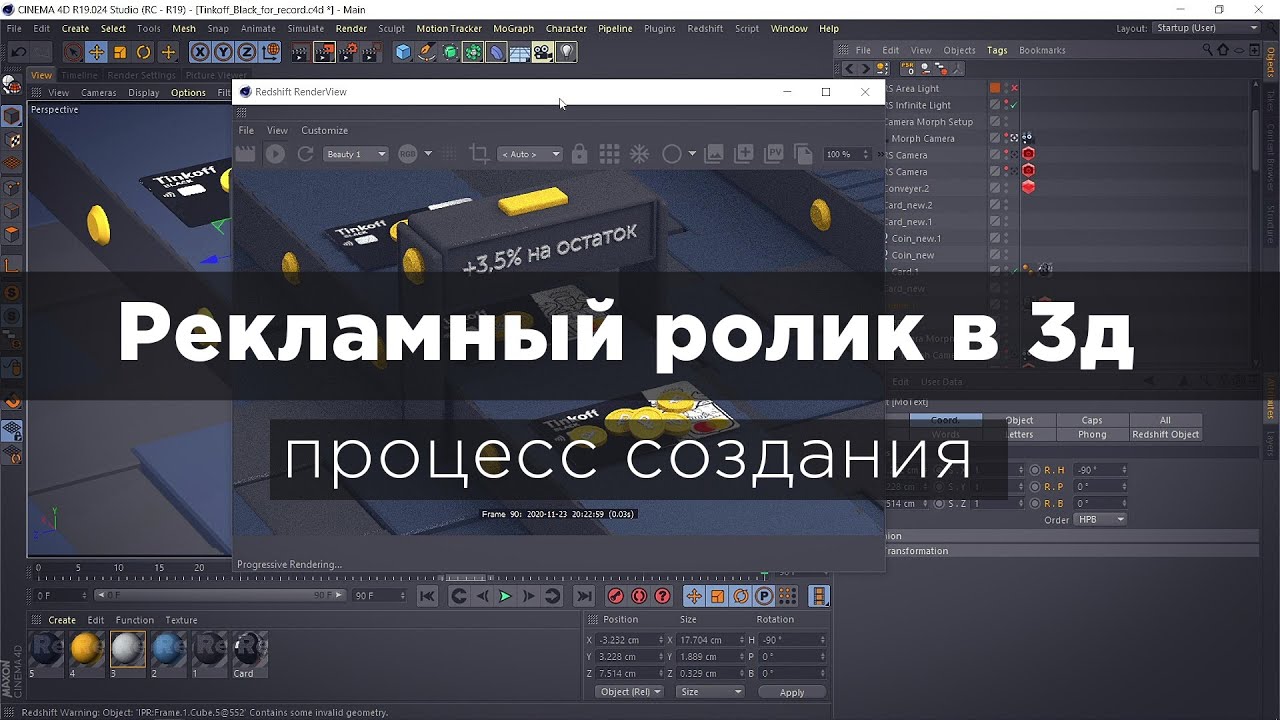Click the Object Manager search magnifier icon
This screenshot has height=720, width=1280.
pyautogui.click(x=1206, y=50)
